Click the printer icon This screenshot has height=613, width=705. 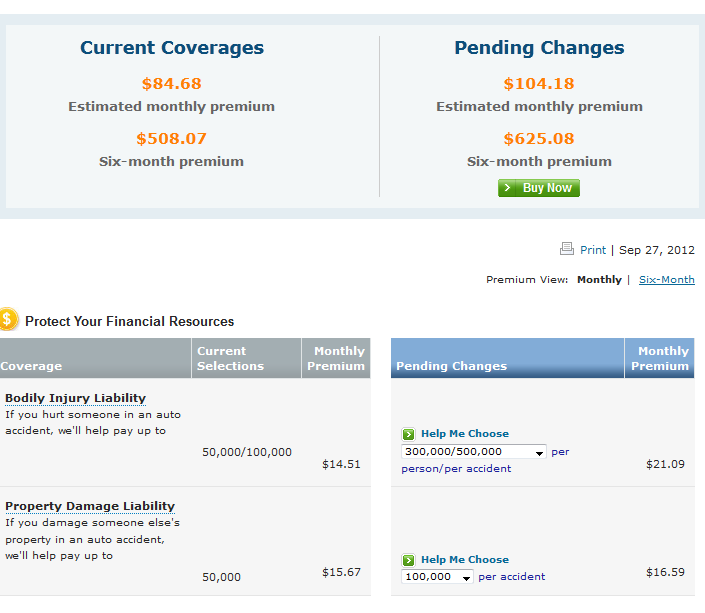[567, 249]
